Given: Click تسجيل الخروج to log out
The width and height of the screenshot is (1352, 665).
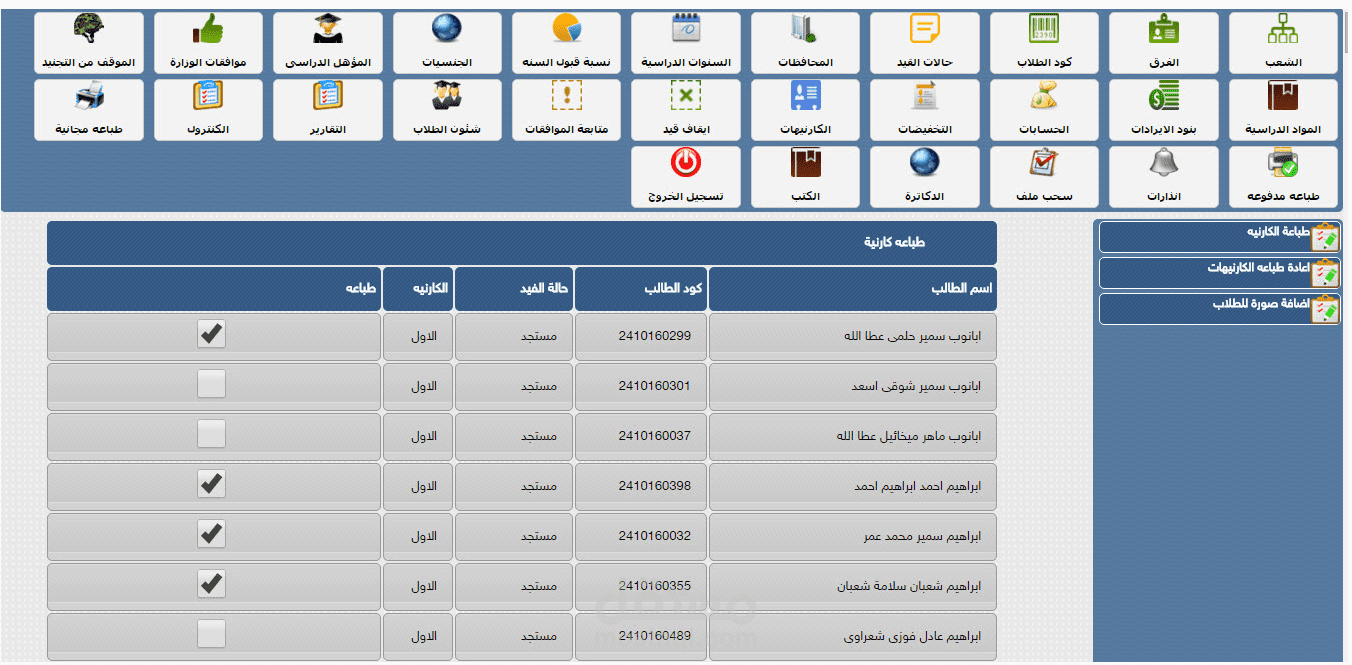Looking at the screenshot, I should 685,176.
